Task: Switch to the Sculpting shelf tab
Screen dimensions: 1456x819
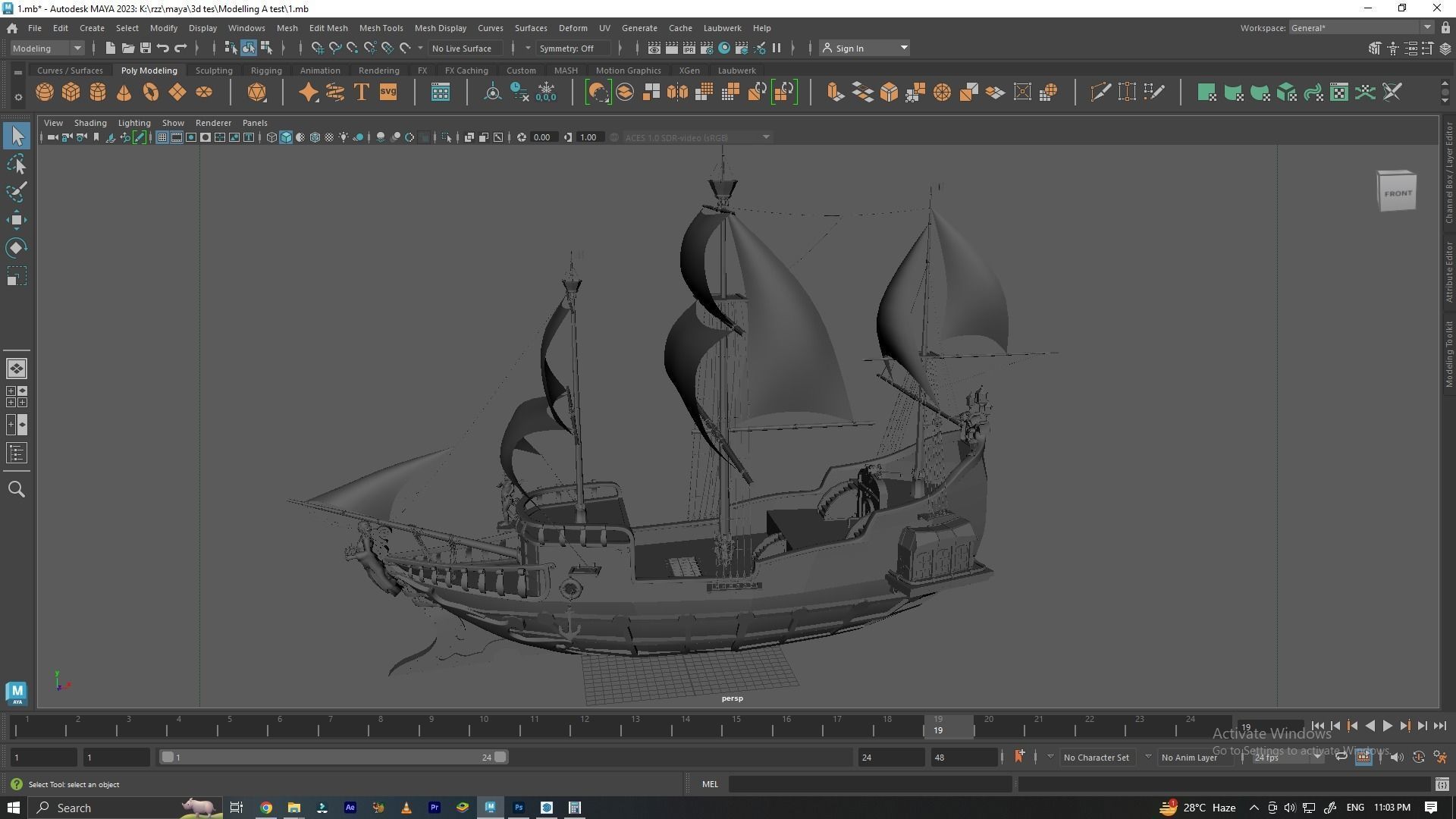Action: 214,71
